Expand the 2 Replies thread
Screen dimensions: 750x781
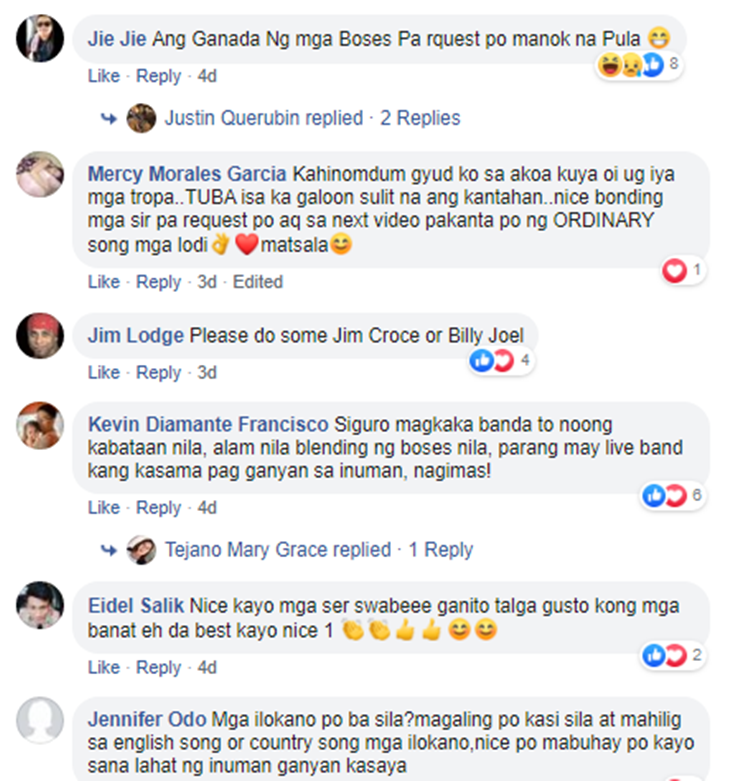[420, 118]
